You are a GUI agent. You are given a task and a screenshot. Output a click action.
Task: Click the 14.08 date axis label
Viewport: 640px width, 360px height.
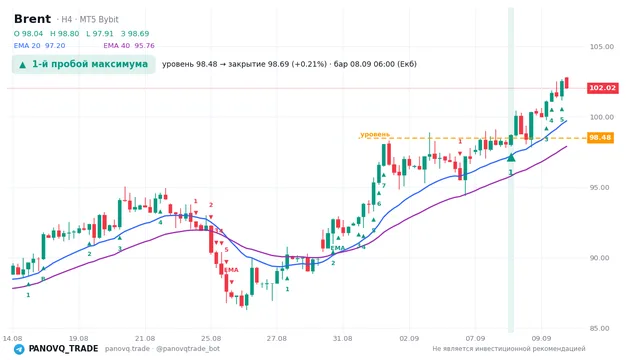tap(12, 338)
